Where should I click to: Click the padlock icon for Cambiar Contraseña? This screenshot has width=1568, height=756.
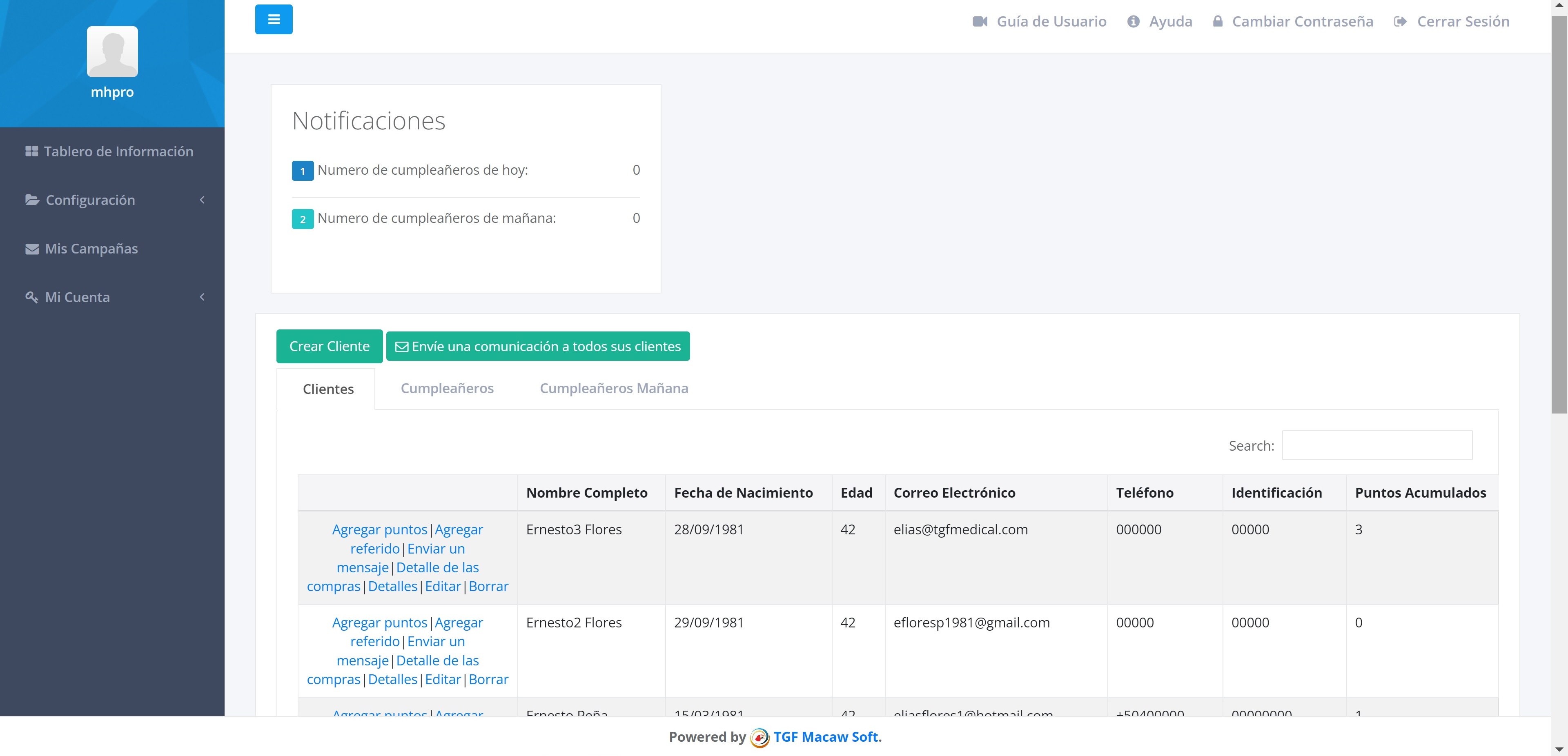(x=1217, y=22)
